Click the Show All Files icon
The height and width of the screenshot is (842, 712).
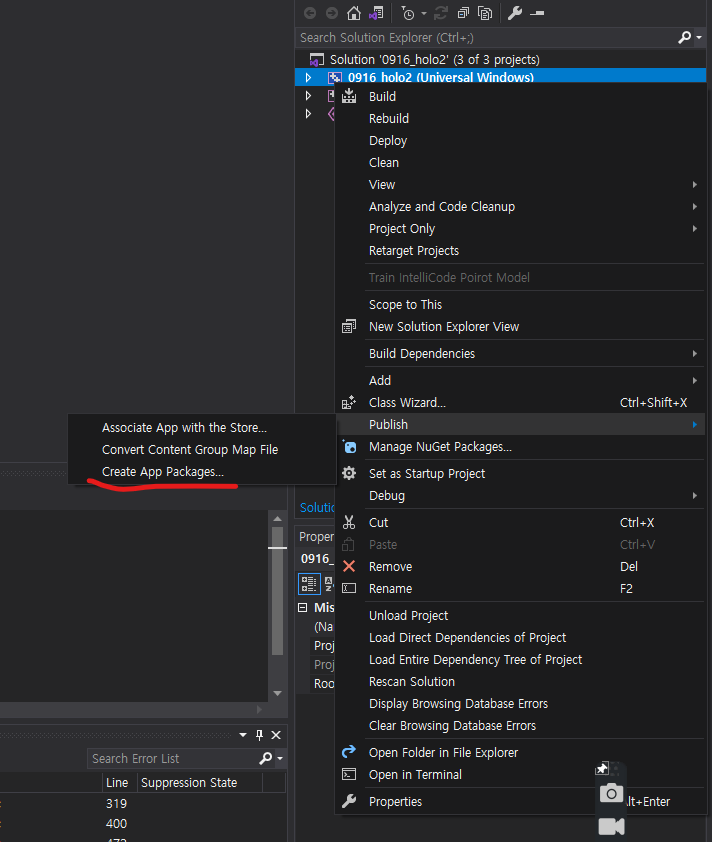tap(485, 13)
